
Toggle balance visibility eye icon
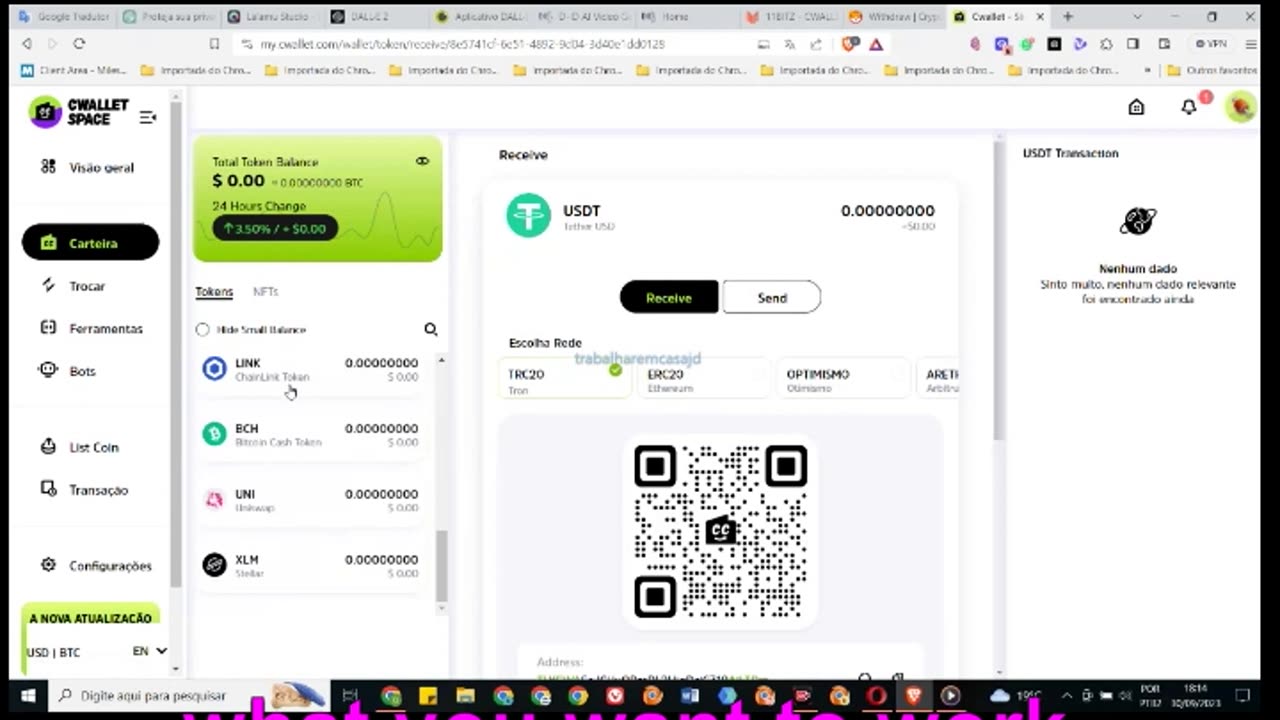pos(422,161)
